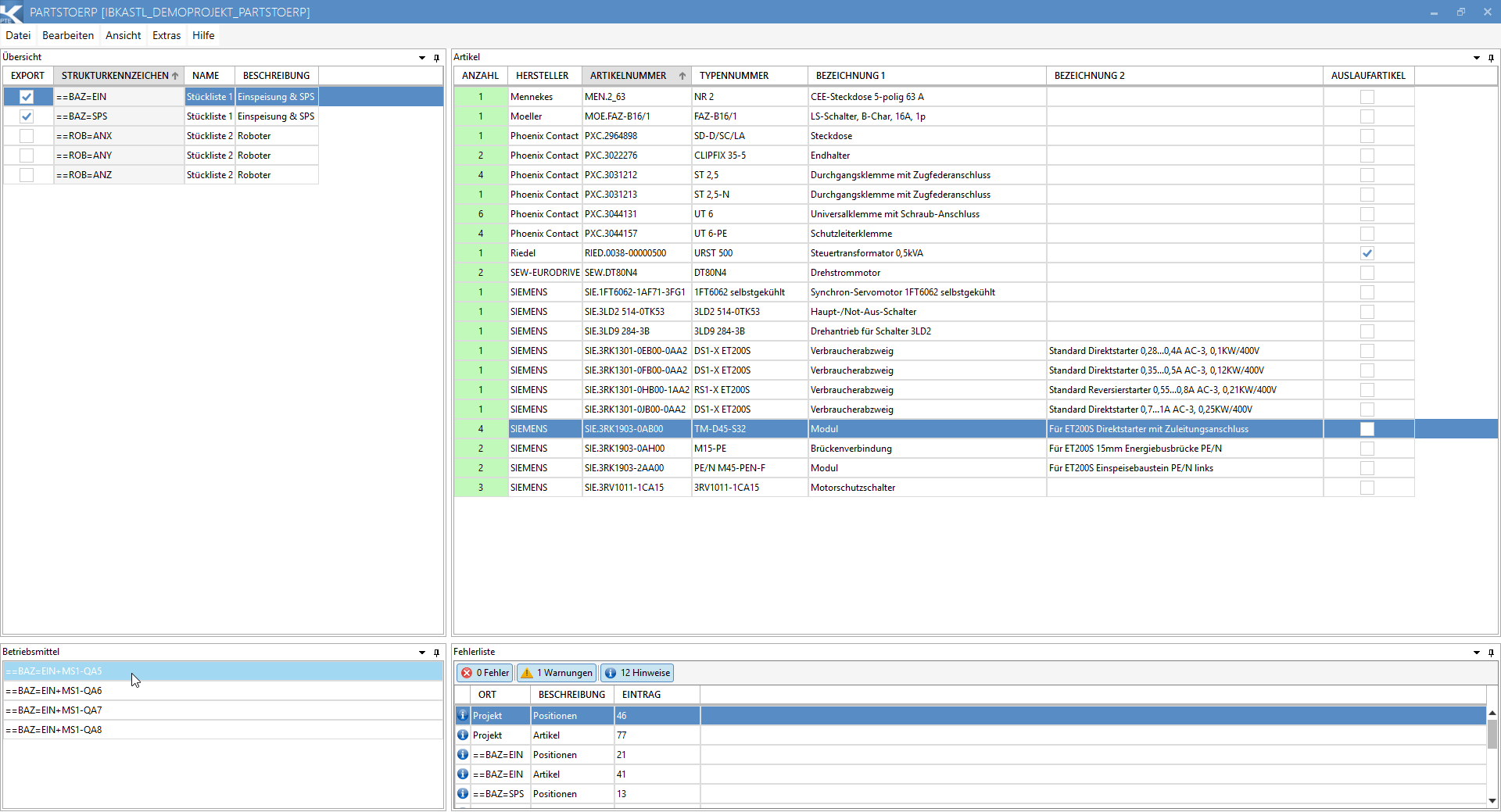Click the PARTSTOERP app logo icon

12,12
